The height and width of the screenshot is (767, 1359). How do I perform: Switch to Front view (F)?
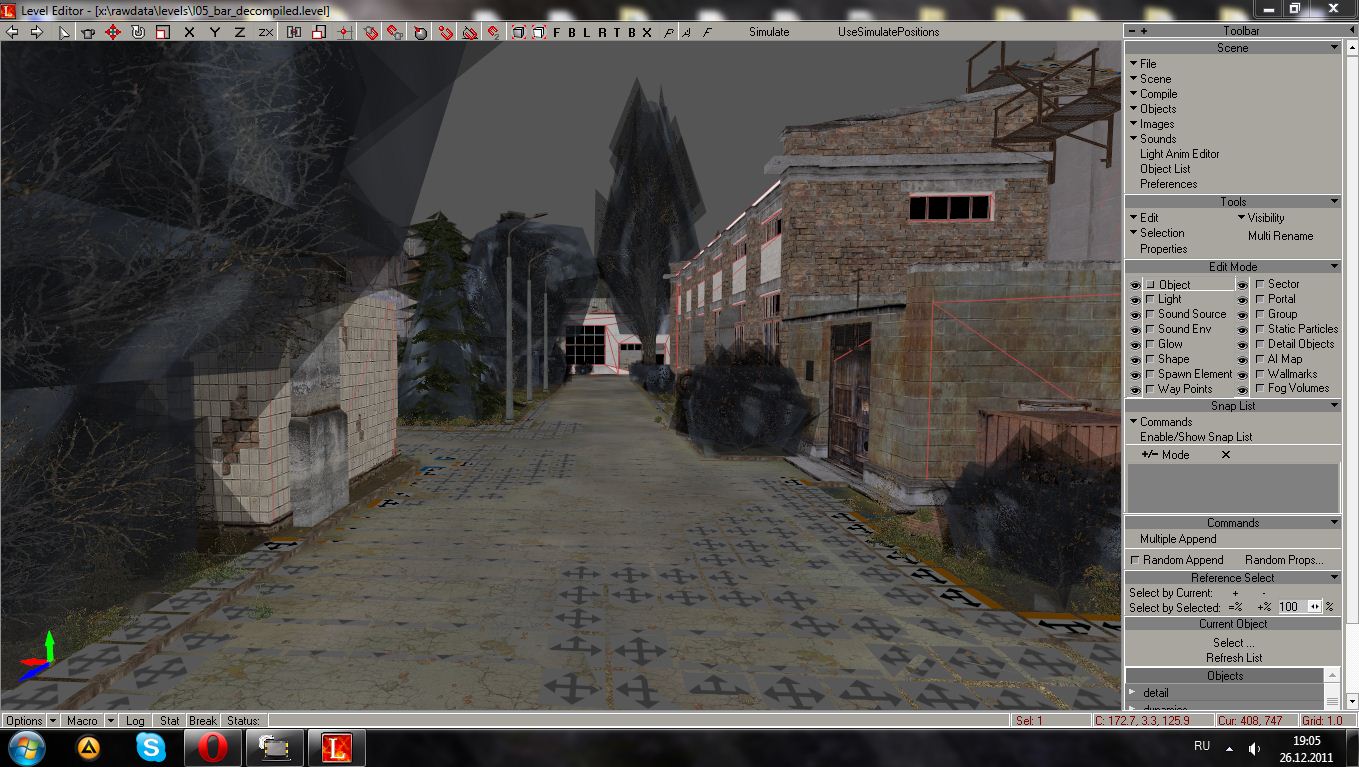[x=557, y=32]
